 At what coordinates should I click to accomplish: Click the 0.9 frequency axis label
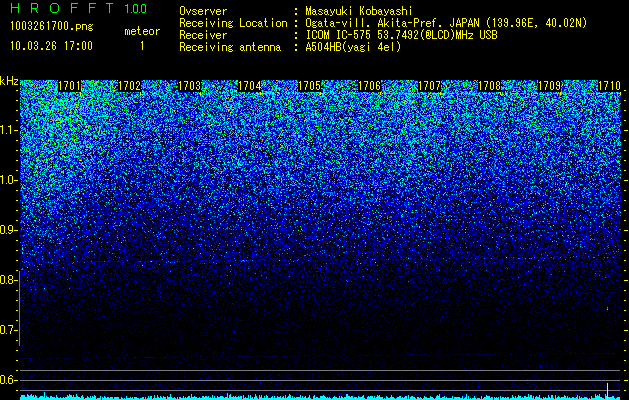[9, 230]
